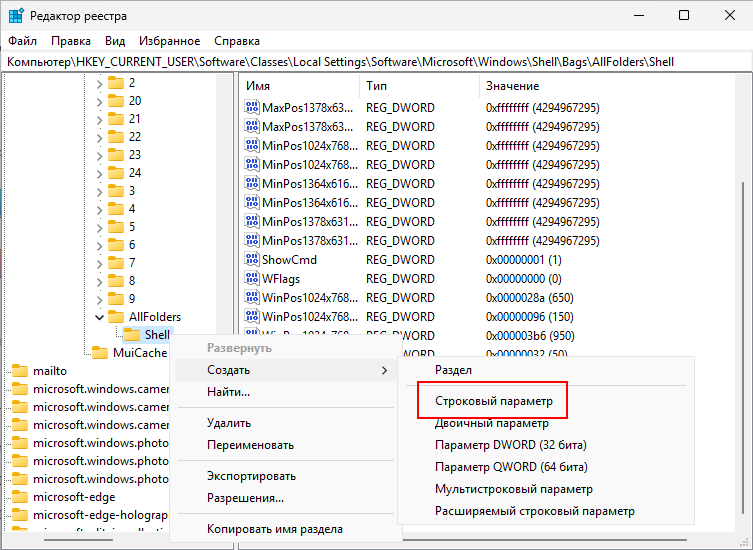Image resolution: width=753 pixels, height=550 pixels.
Task: Click the mailto folder icon
Action: [x=20, y=371]
